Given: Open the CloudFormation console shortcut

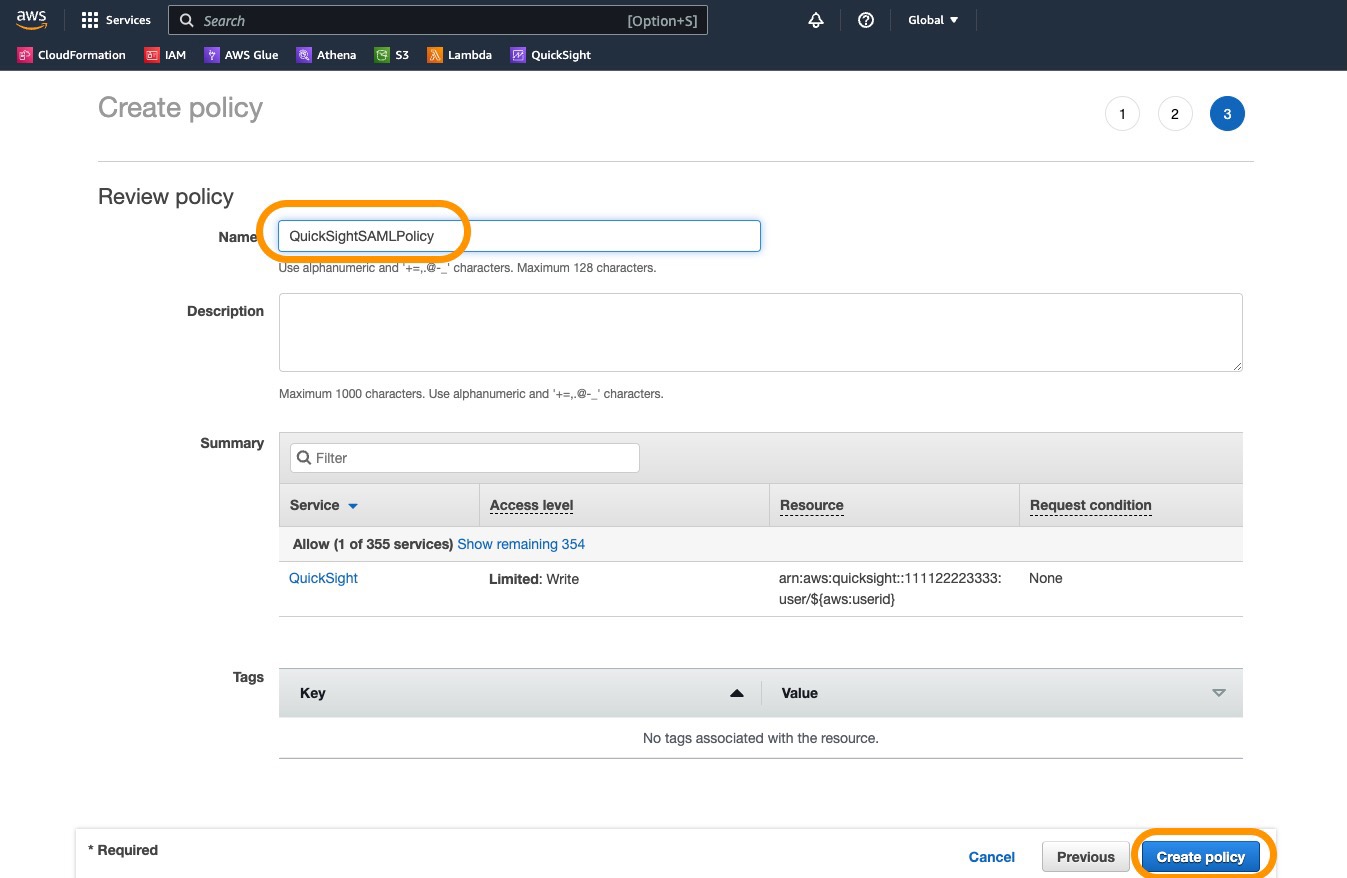Looking at the screenshot, I should click(x=70, y=55).
